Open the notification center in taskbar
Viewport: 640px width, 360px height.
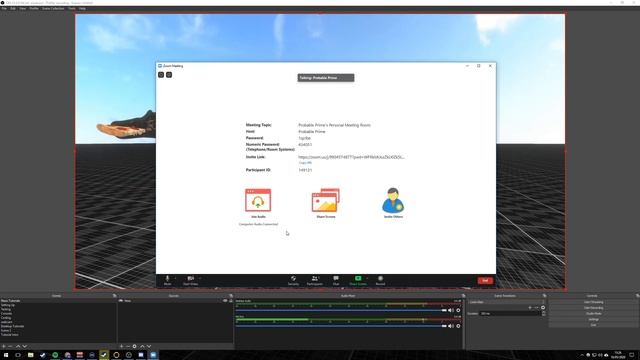point(632,355)
